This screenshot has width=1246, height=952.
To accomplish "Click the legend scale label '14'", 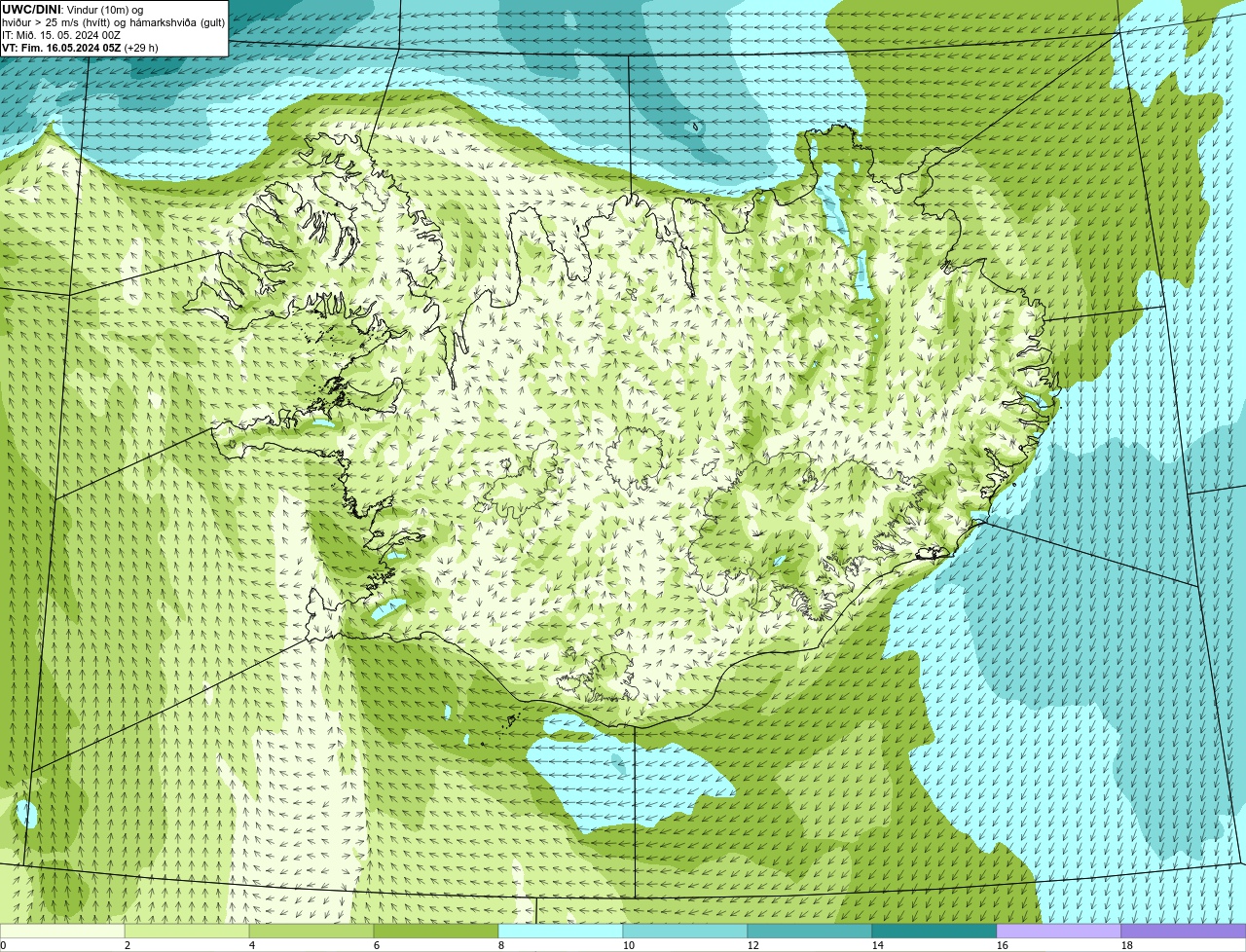I will pos(878,945).
